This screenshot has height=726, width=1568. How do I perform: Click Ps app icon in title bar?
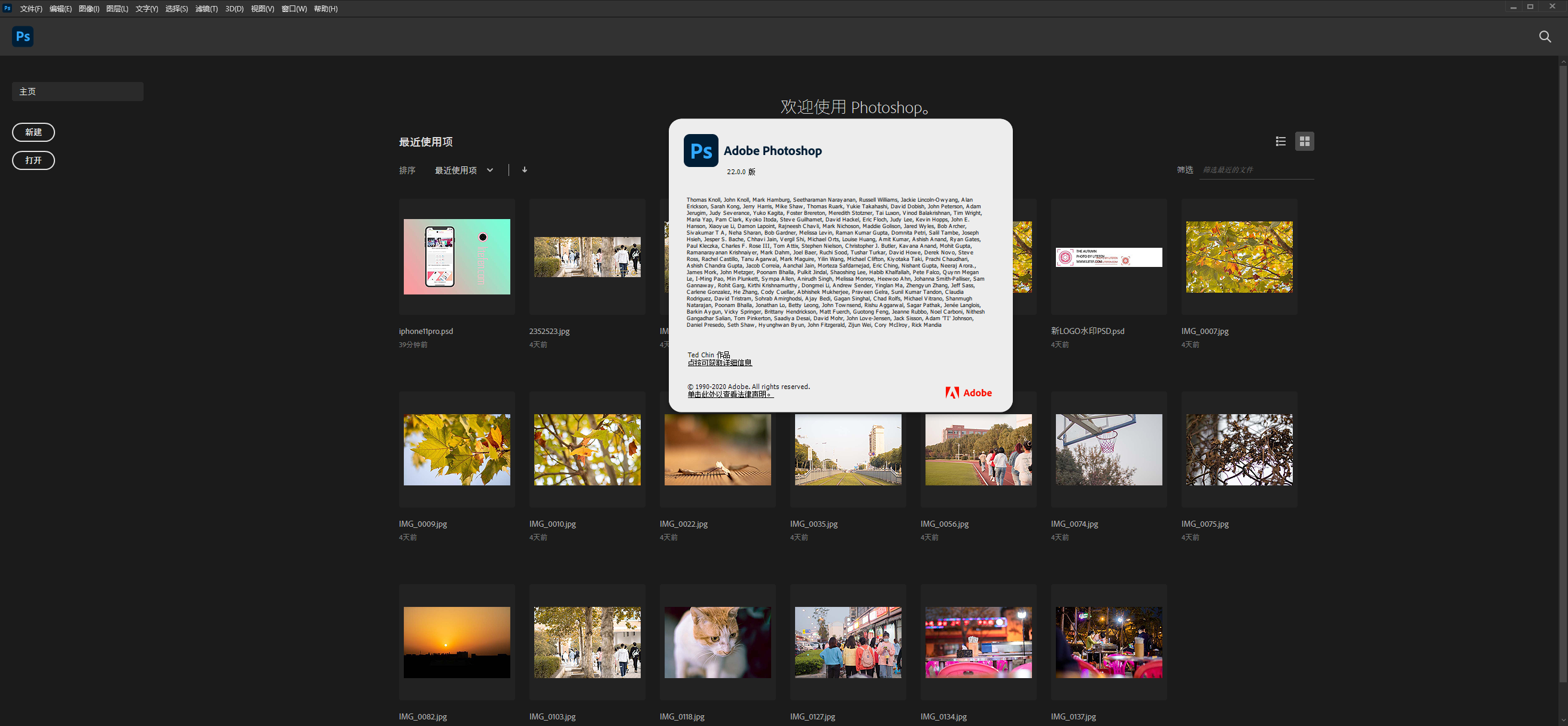click(x=7, y=8)
